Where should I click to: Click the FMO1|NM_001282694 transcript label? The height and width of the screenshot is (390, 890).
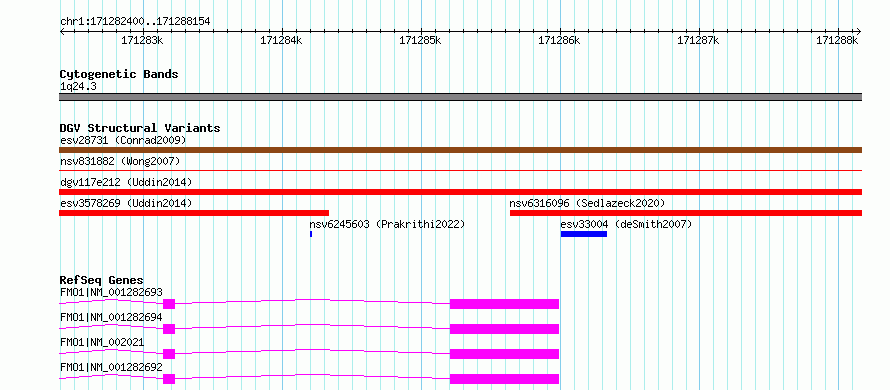[111, 317]
